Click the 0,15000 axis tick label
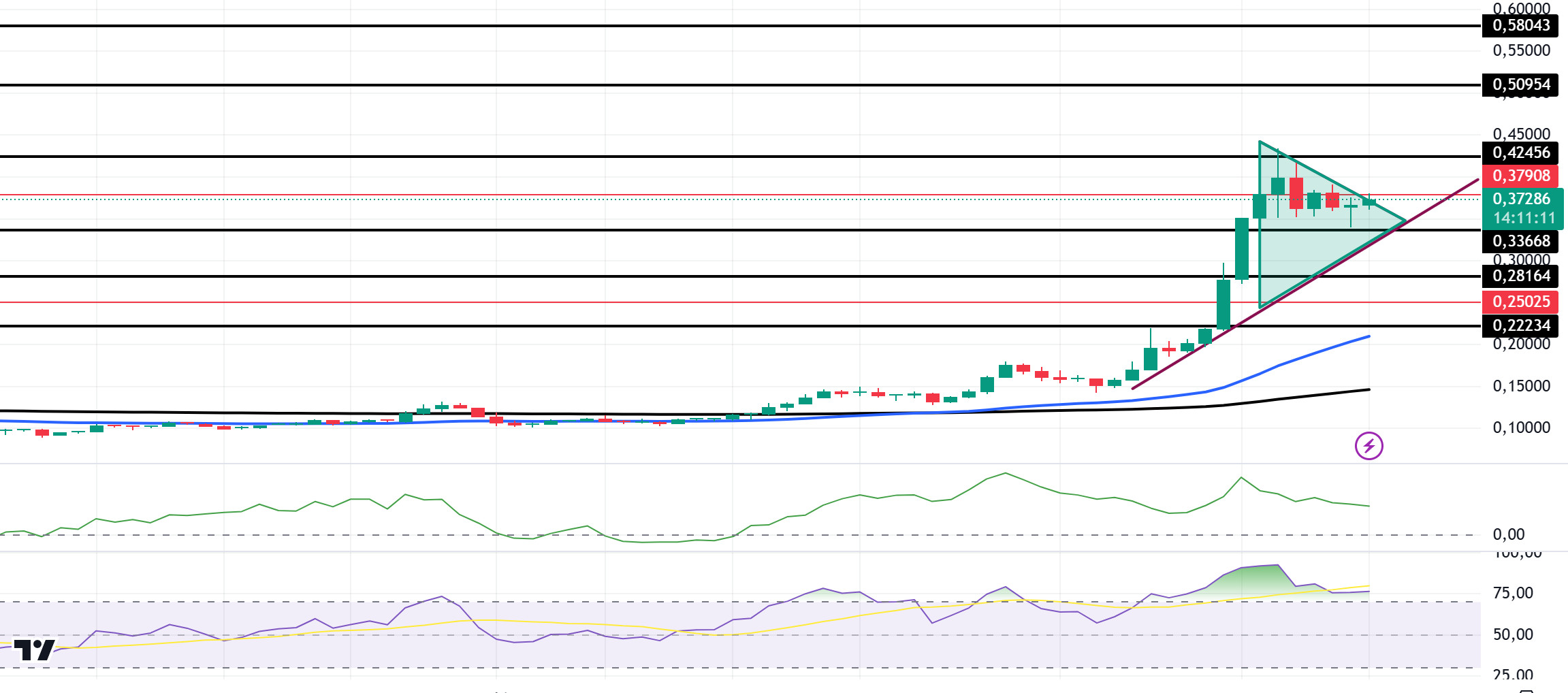Image resolution: width=1568 pixels, height=693 pixels. tap(1521, 387)
